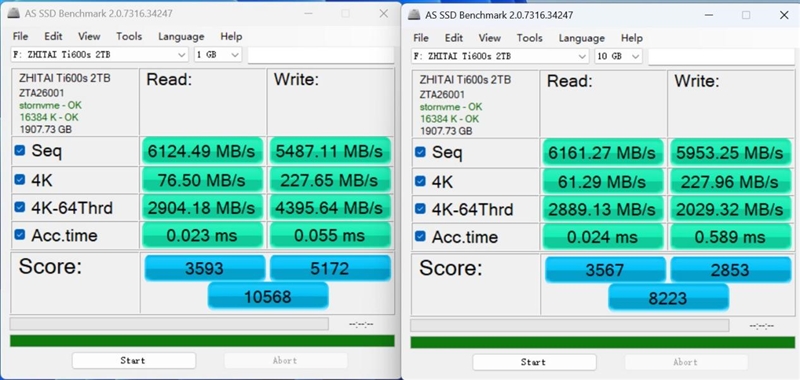Uncheck Seq test in right window
The image size is (800, 380).
(420, 152)
